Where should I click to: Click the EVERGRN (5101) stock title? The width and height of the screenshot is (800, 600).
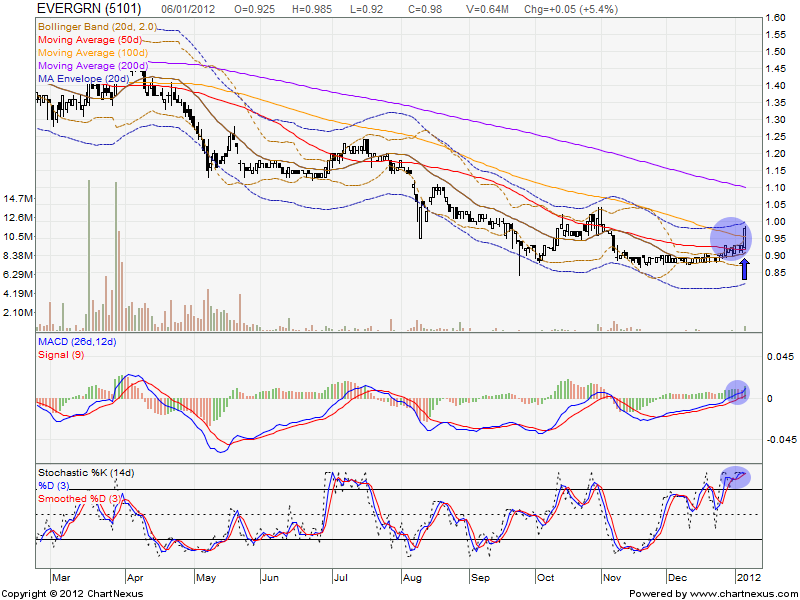[80, 8]
